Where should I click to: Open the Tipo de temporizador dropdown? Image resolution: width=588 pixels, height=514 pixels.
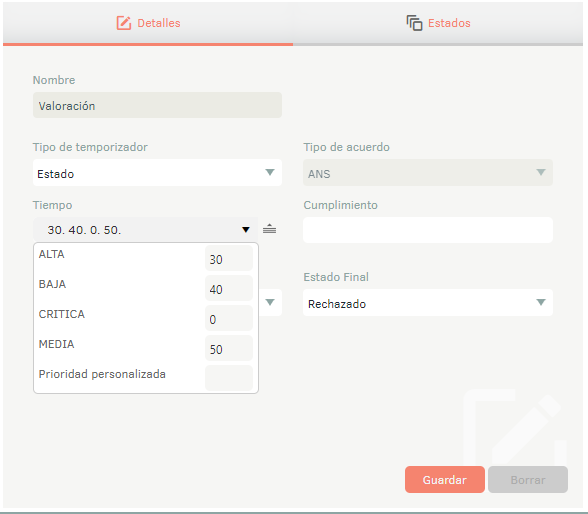click(x=157, y=172)
